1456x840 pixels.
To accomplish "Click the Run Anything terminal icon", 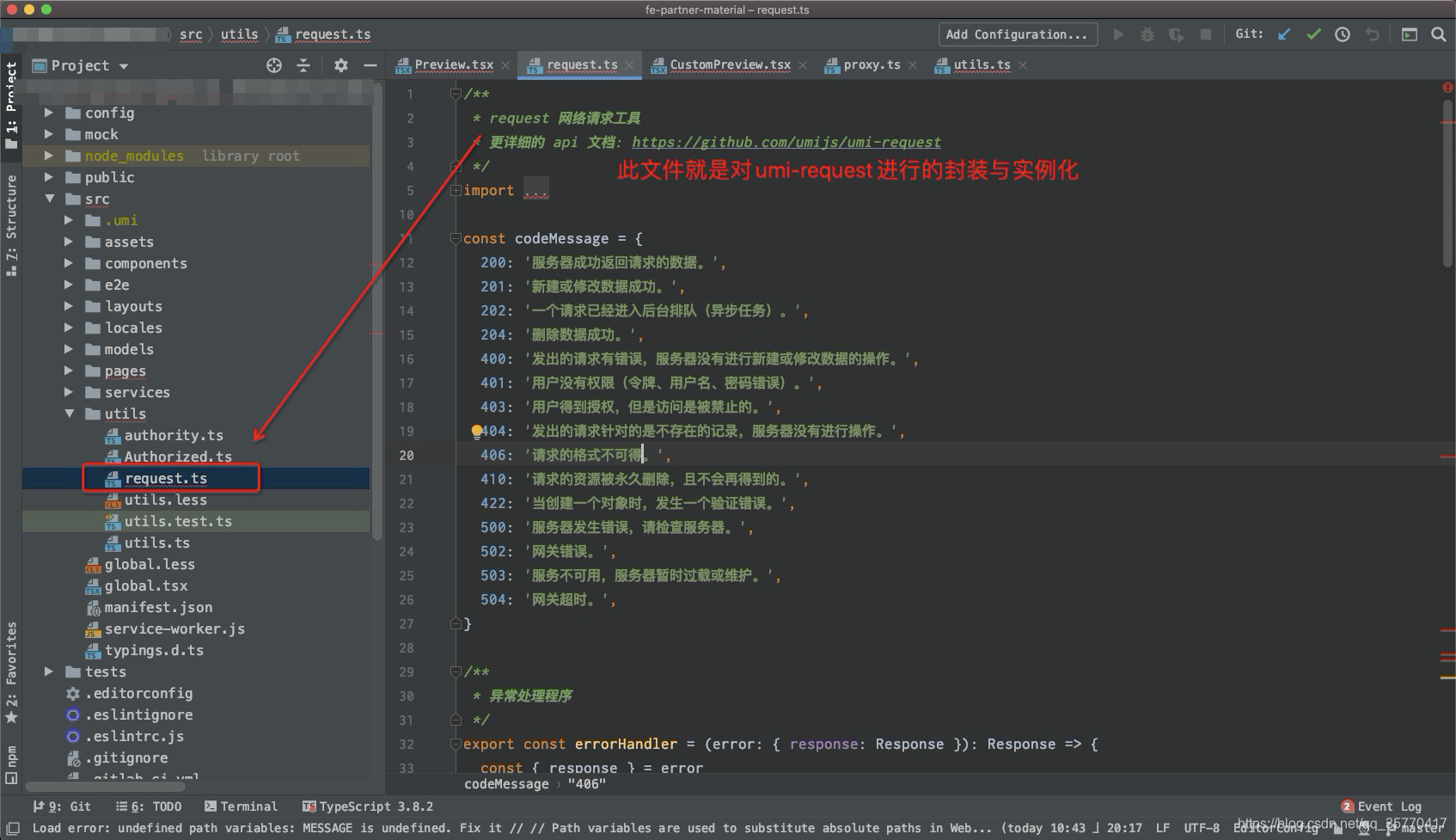I will (x=1409, y=34).
